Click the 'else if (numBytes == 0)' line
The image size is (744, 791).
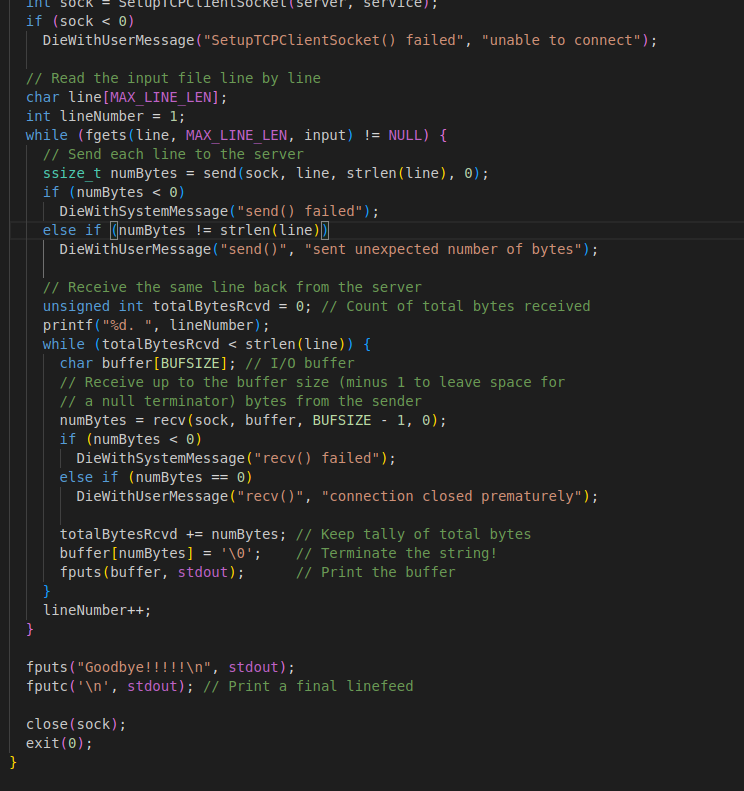[156, 478]
